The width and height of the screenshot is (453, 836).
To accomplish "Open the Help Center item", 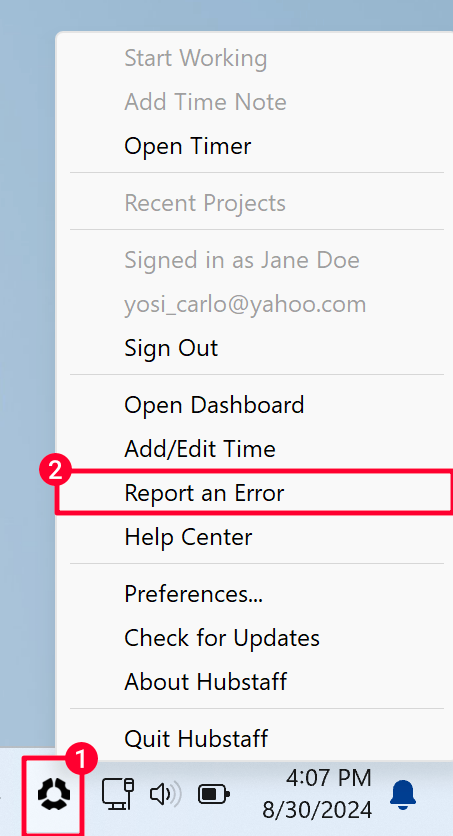I will 188,537.
